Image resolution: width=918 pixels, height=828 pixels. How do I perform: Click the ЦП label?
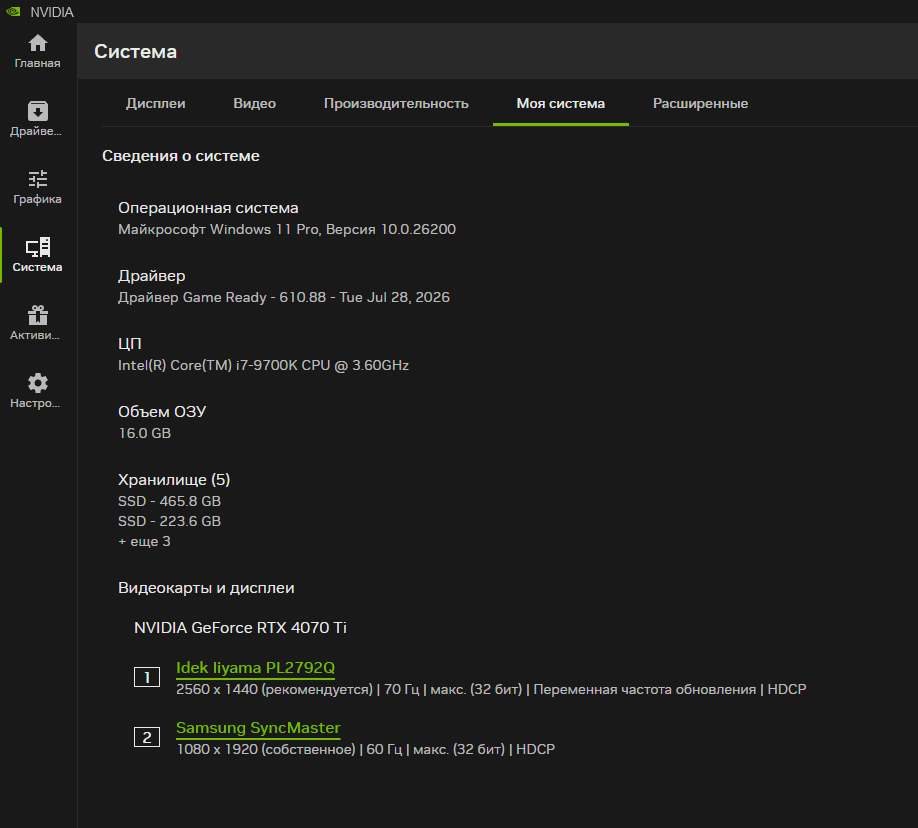(130, 344)
